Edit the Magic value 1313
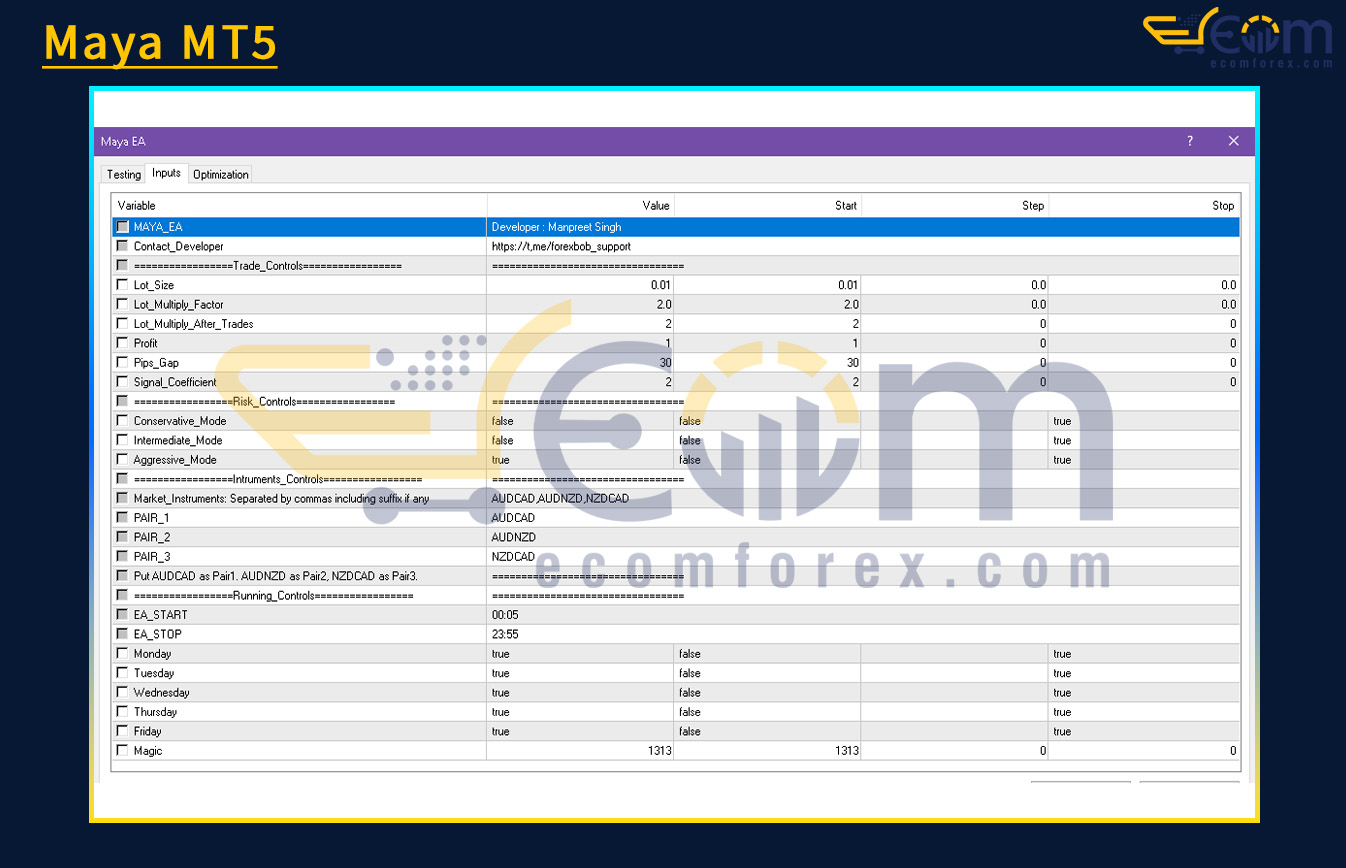This screenshot has height=868, width=1346. click(581, 751)
